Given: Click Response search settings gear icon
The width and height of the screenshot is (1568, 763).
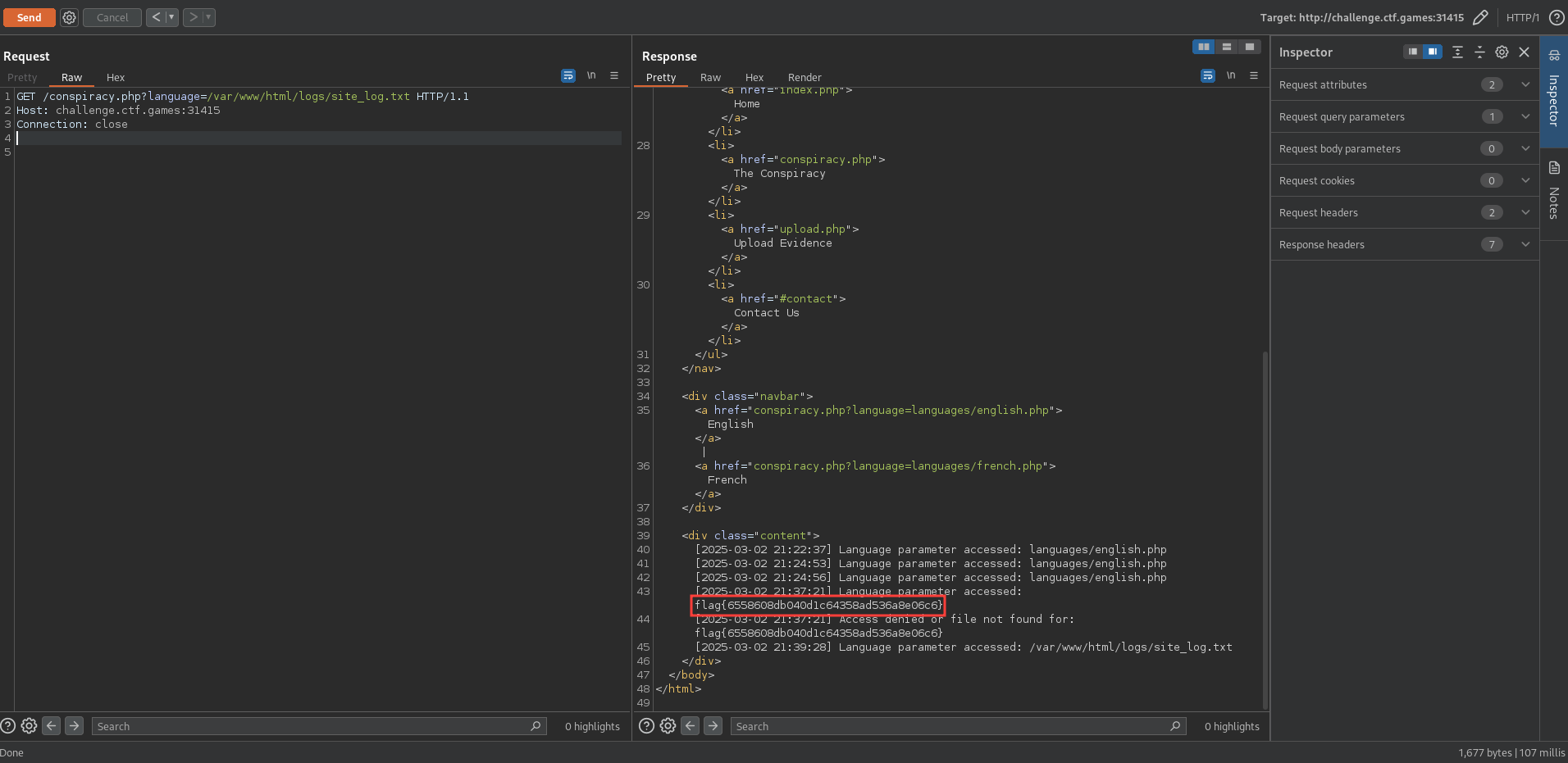Looking at the screenshot, I should pos(668,726).
